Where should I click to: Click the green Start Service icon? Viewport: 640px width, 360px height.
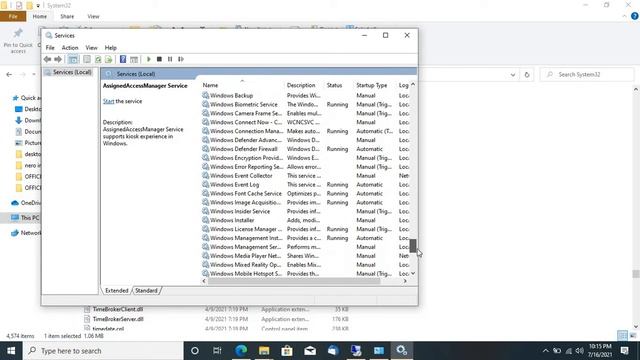(x=149, y=59)
